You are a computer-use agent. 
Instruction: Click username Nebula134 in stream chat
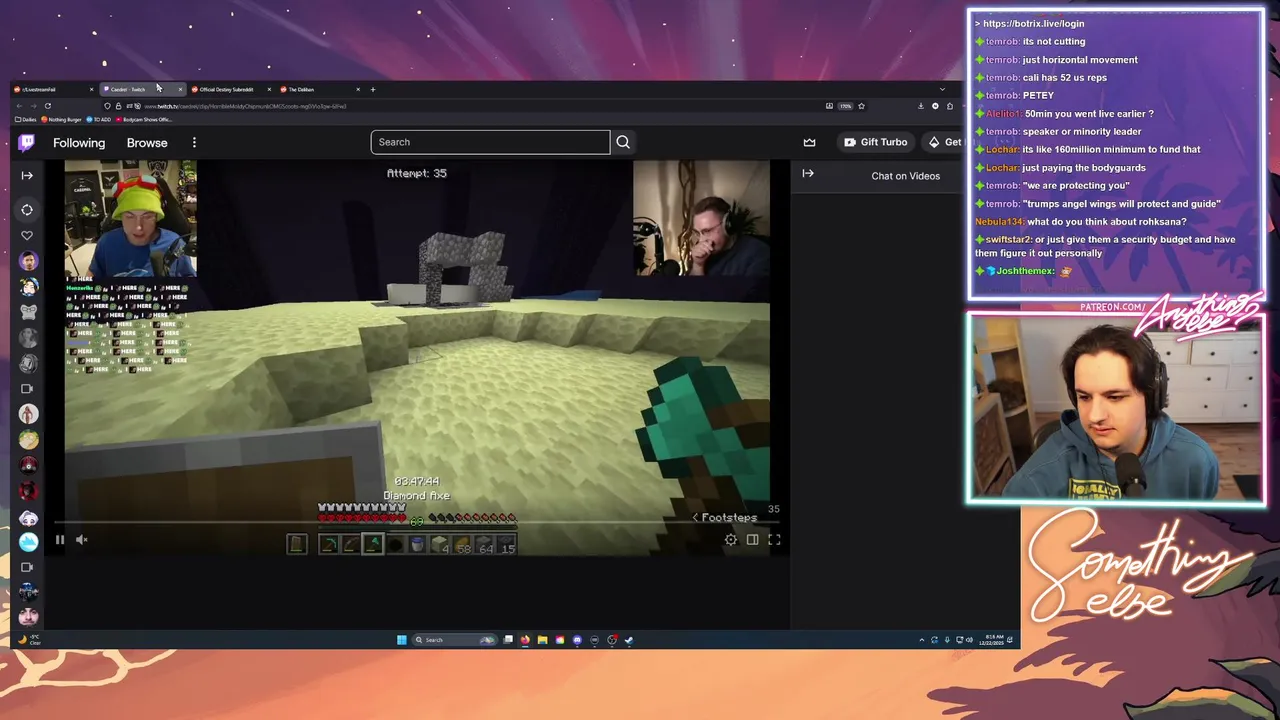(x=999, y=222)
